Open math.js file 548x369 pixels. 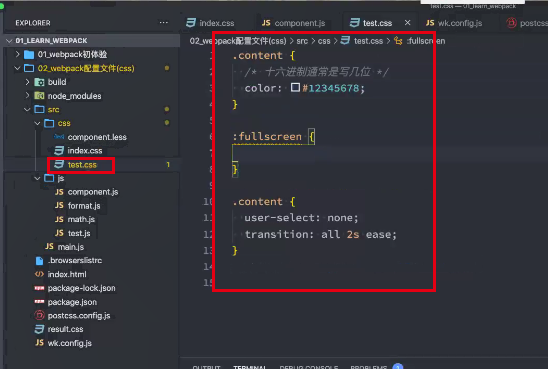pyautogui.click(x=81, y=219)
